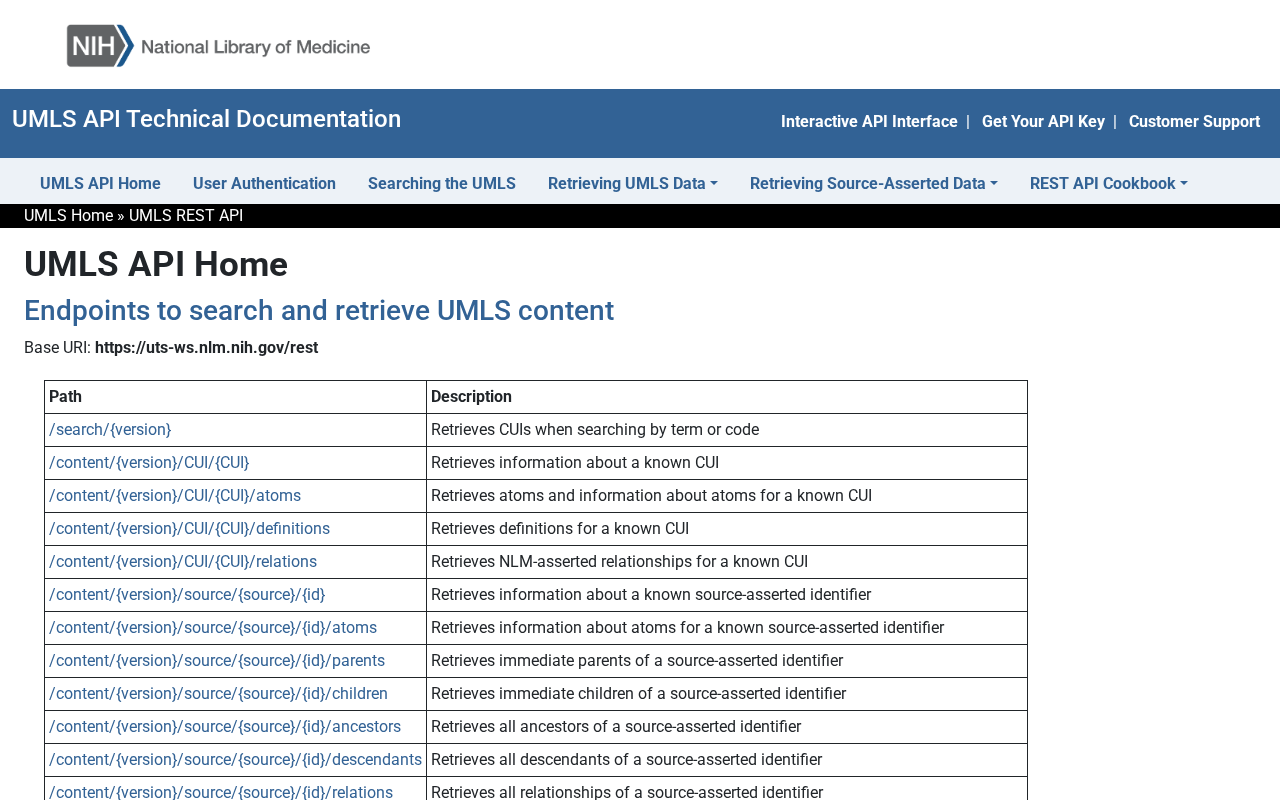Go to Searching the UMLS
This screenshot has width=1280, height=800.
(x=442, y=184)
